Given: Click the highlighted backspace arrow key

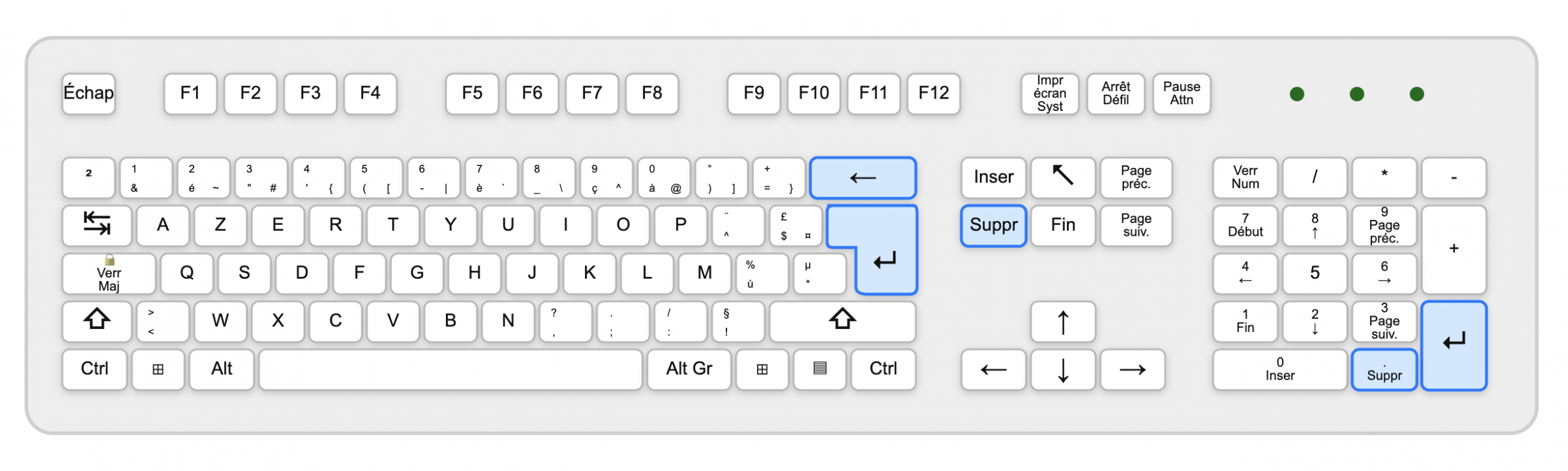Looking at the screenshot, I should click(x=862, y=178).
